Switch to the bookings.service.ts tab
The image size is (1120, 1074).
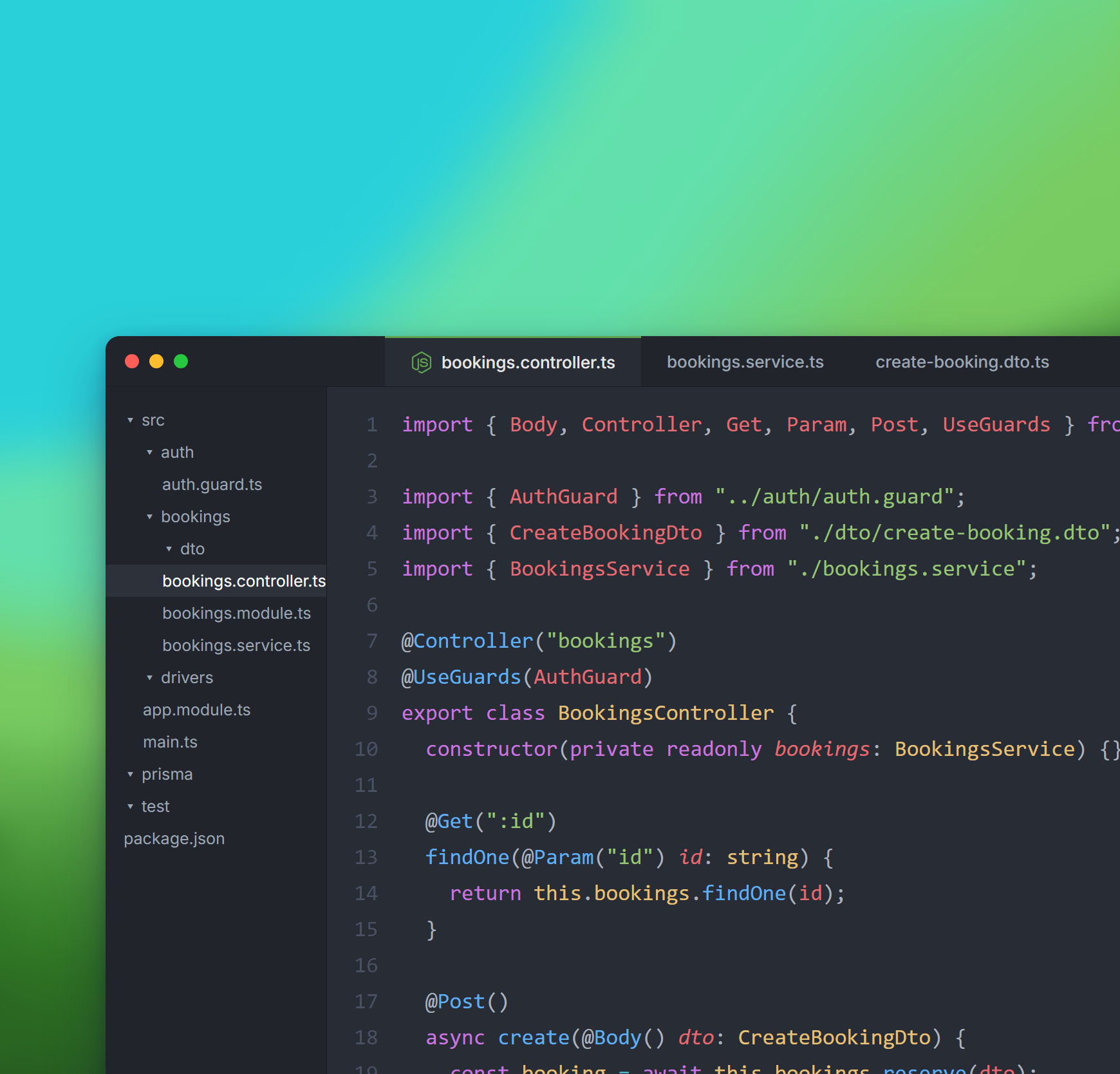[x=745, y=362]
